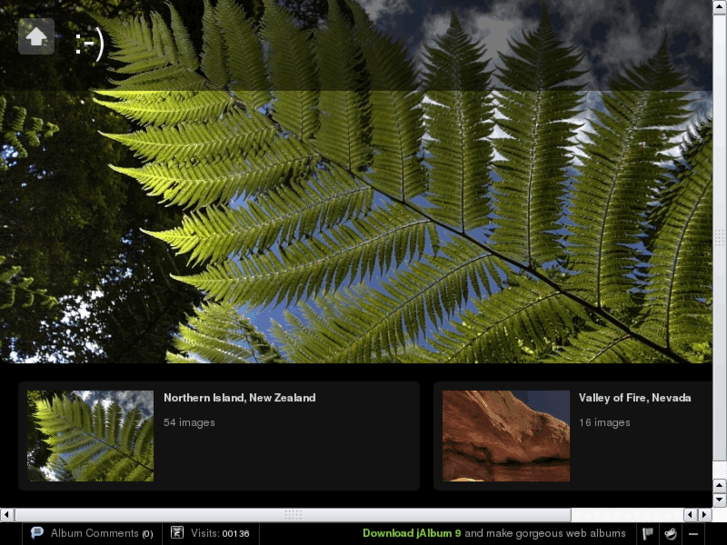Click the up-arrow home button
This screenshot has height=545, width=727.
tap(36, 37)
